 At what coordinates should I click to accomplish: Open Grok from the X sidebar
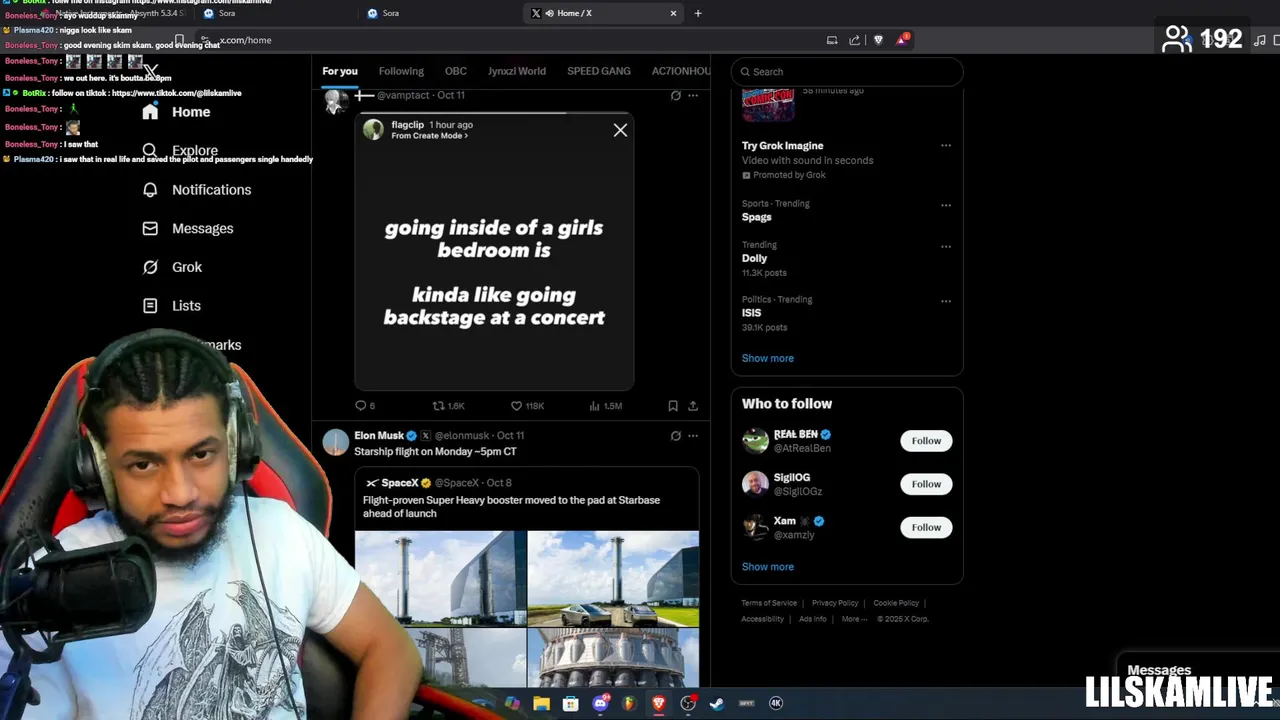coord(172,267)
